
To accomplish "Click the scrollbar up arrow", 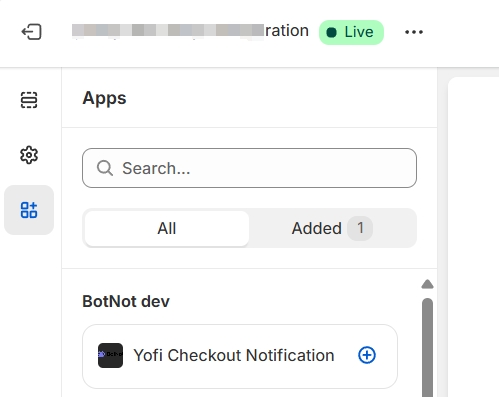I will pyautogui.click(x=427, y=284).
